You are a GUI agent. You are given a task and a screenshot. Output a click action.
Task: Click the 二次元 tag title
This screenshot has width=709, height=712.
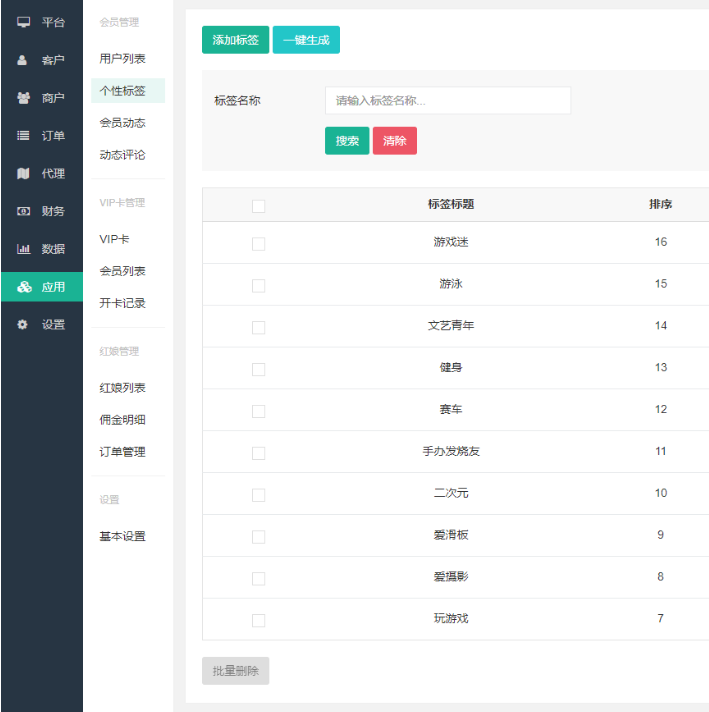(x=451, y=493)
